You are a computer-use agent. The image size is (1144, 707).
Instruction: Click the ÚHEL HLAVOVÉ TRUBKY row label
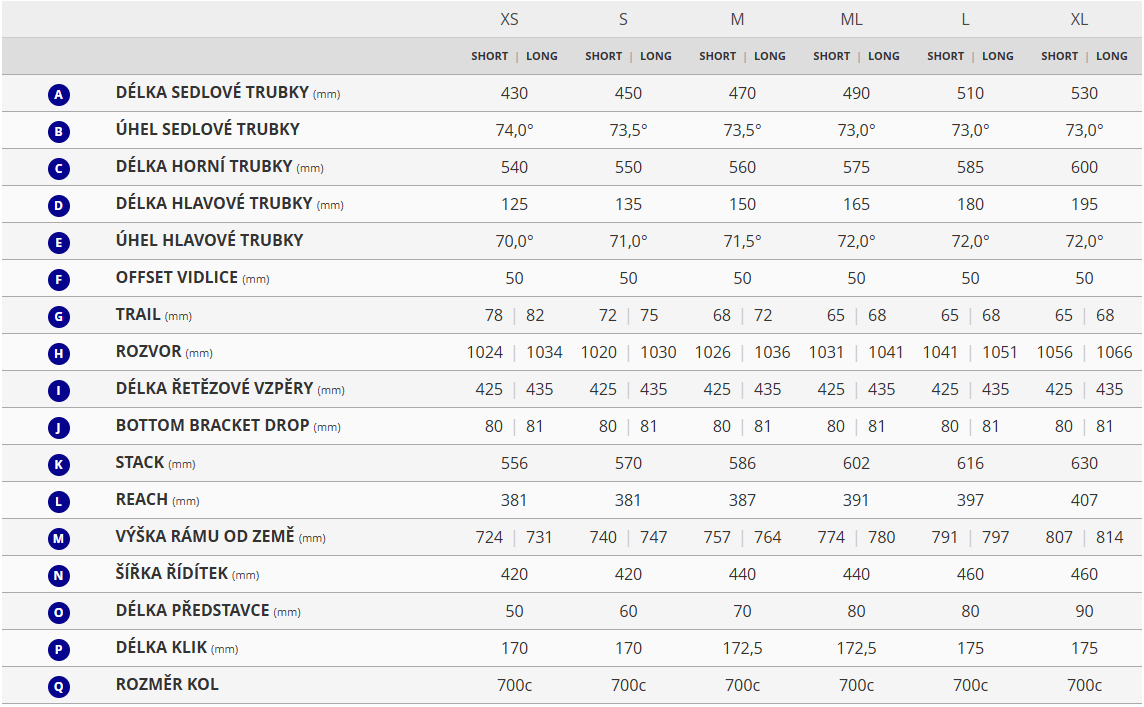tap(209, 240)
